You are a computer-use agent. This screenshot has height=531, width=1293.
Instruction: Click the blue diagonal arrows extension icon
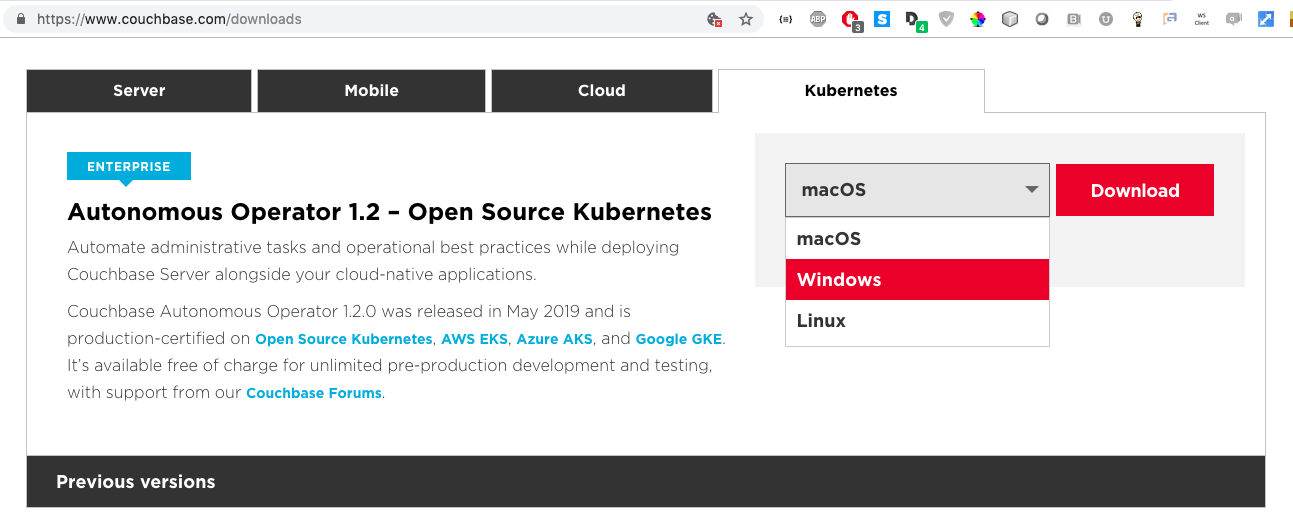(1266, 19)
